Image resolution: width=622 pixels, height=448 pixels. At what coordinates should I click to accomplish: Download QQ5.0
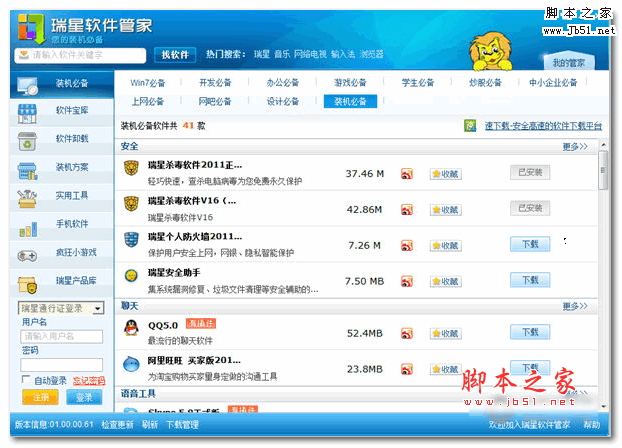tap(530, 332)
